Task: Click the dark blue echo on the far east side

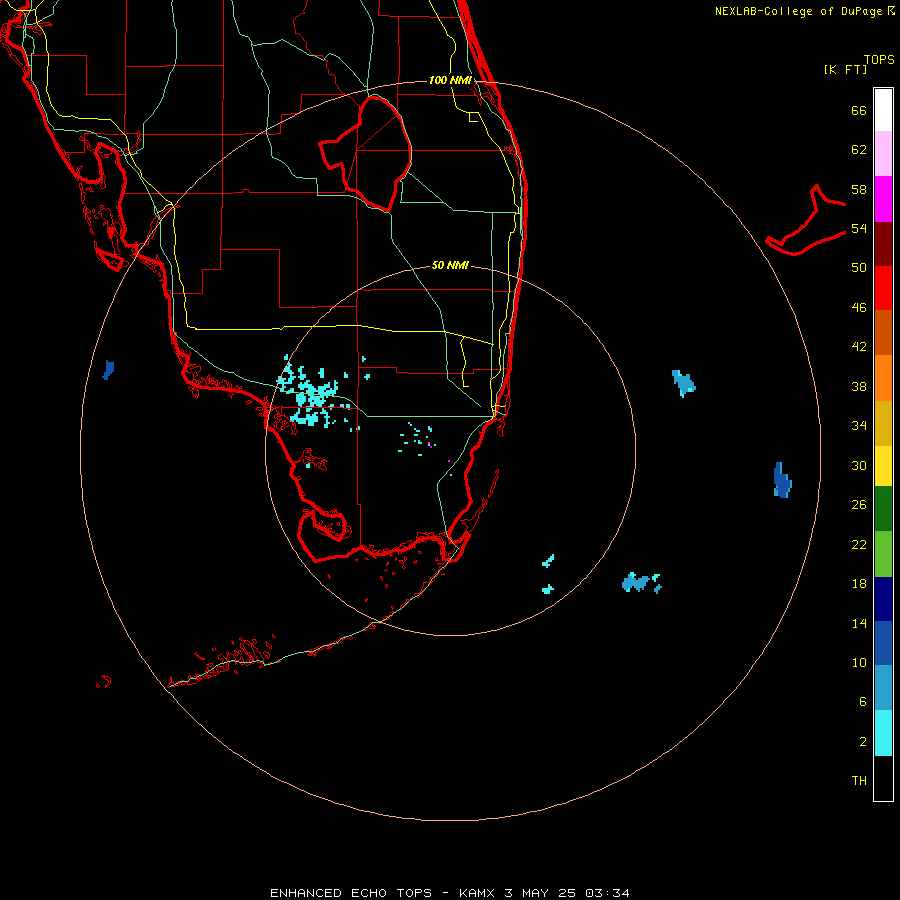Action: click(782, 480)
